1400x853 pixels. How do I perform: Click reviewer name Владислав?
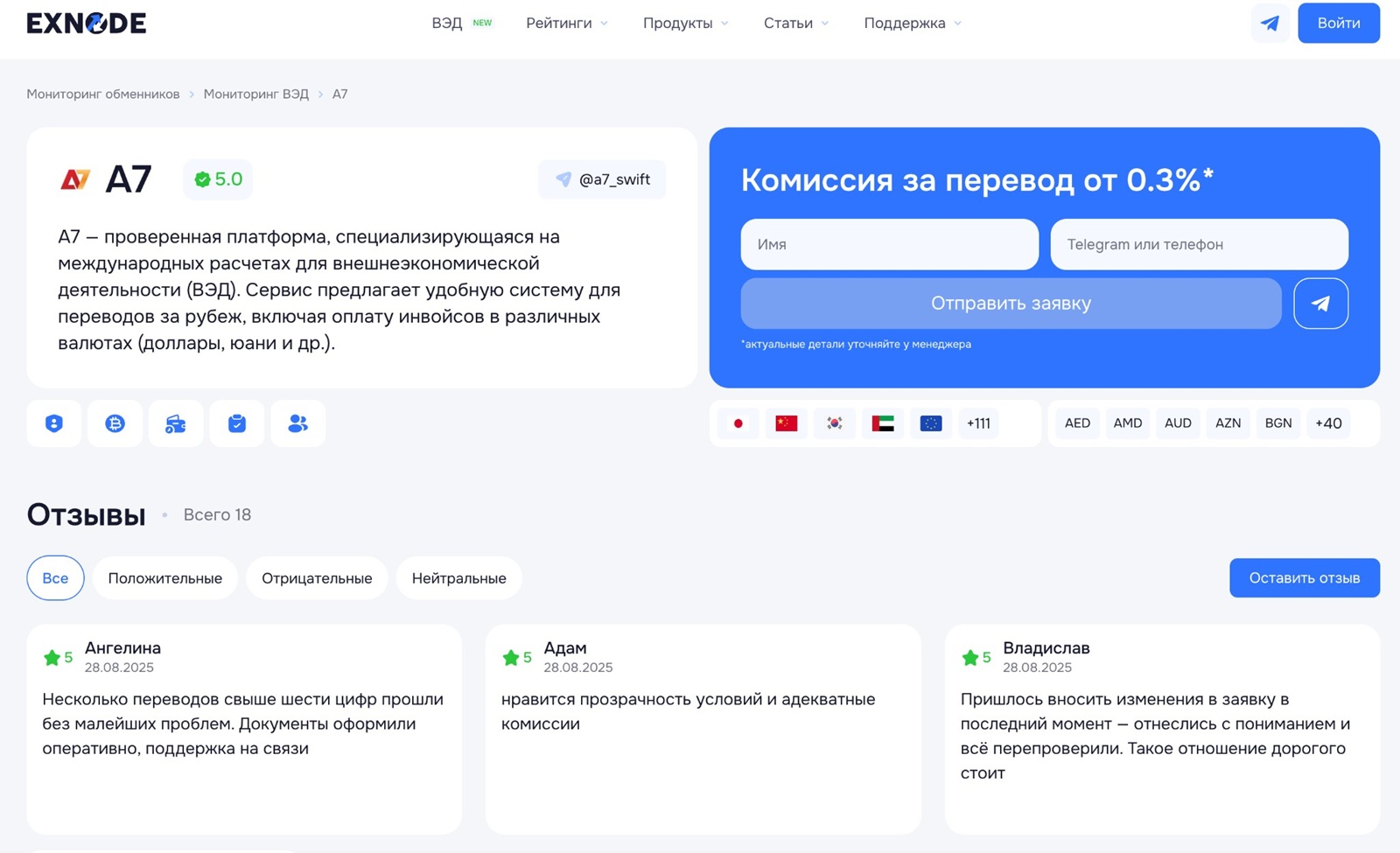point(1046,647)
